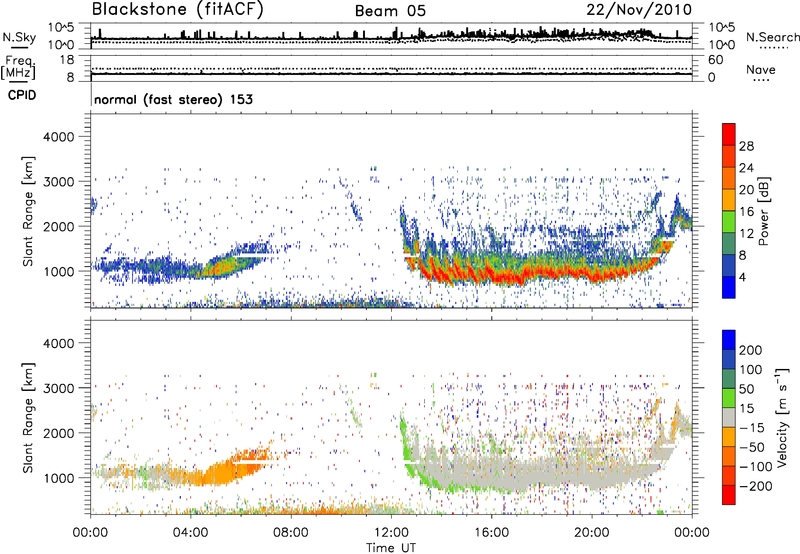The width and height of the screenshot is (800, 554).
Task: Click the yellow-green segment of the Power color bar
Action: pos(729,221)
